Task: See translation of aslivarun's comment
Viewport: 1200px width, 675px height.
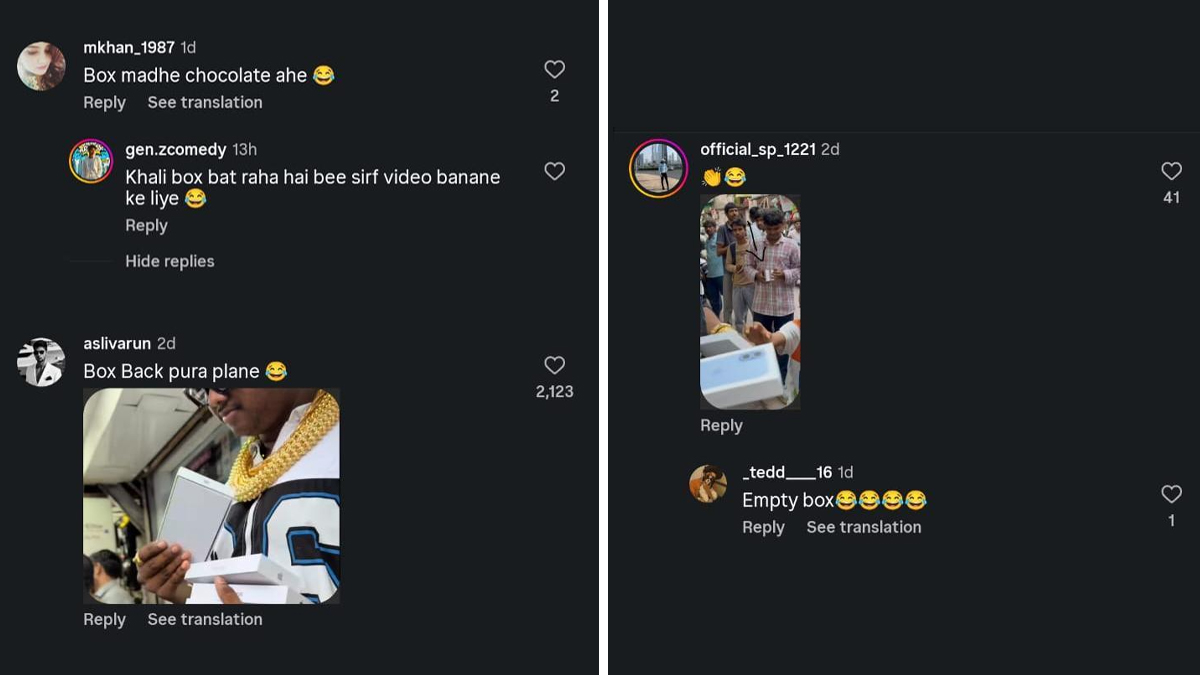Action: [205, 619]
